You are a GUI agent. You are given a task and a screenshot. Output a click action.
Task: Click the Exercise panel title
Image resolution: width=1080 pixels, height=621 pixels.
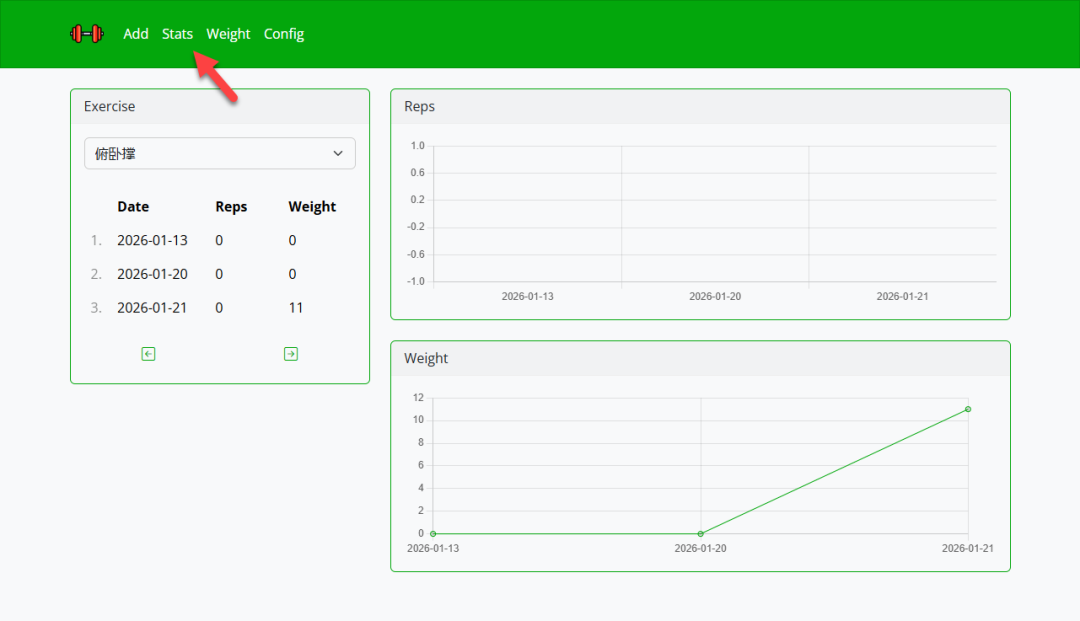click(x=110, y=106)
